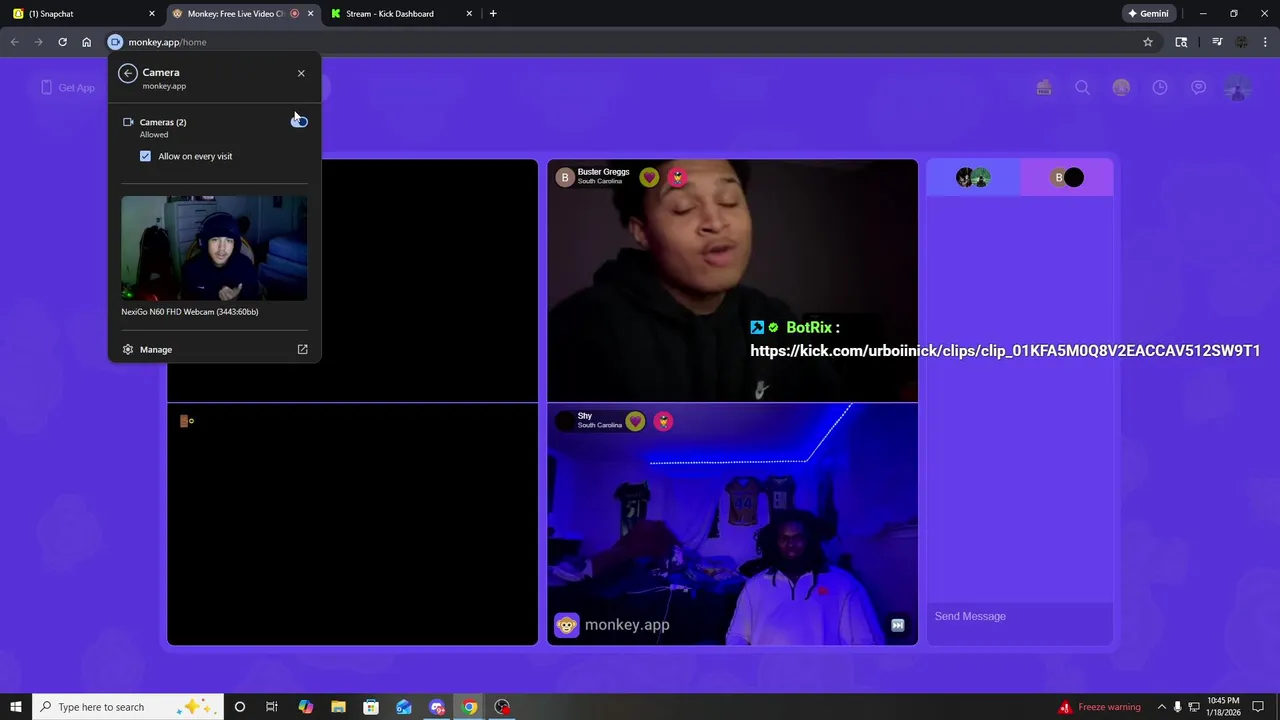Open Copilot from the taskbar
The image size is (1280, 720).
tap(305, 707)
